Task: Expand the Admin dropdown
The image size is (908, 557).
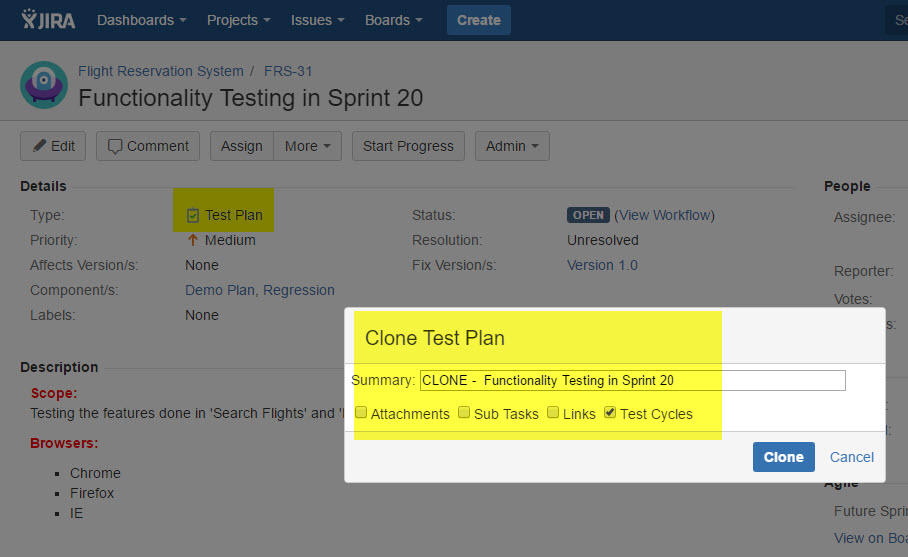Action: point(512,146)
